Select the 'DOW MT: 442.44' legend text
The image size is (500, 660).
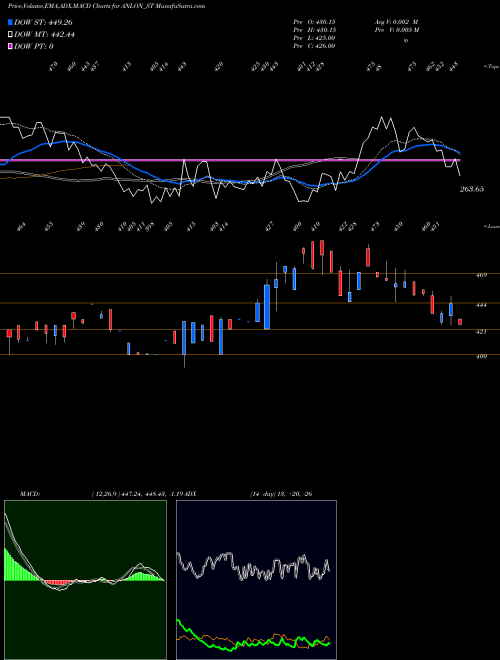pos(45,35)
